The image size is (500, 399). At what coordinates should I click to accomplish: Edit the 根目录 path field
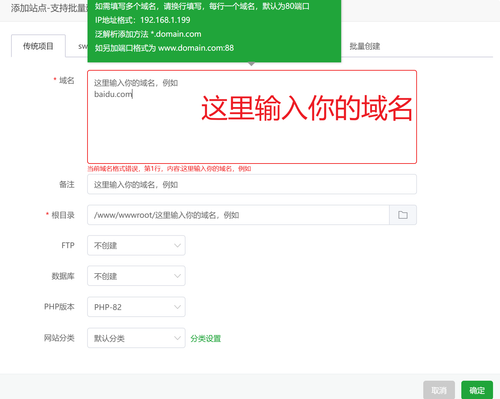pyautogui.click(x=238, y=215)
